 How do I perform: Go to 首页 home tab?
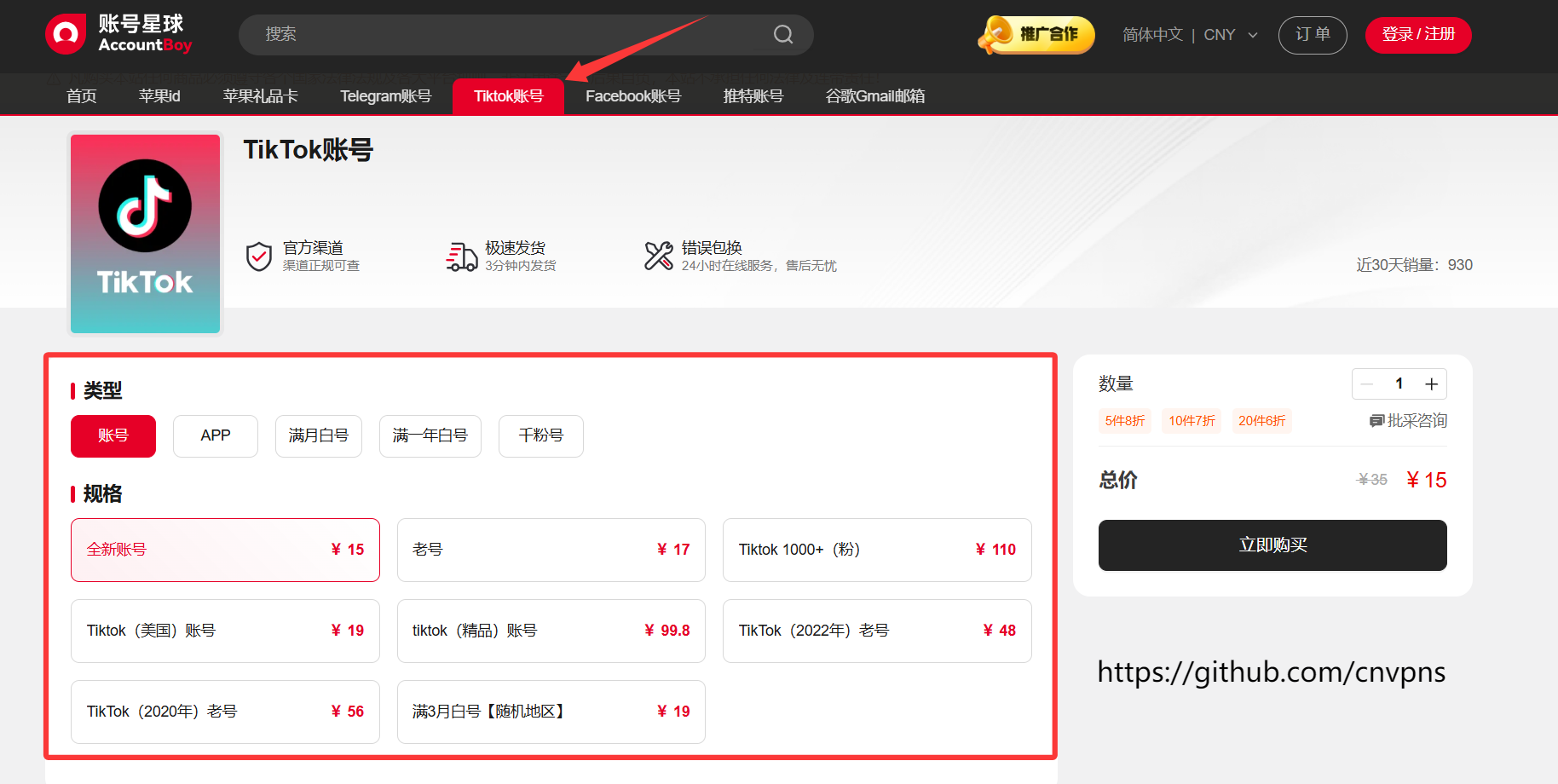pyautogui.click(x=82, y=96)
